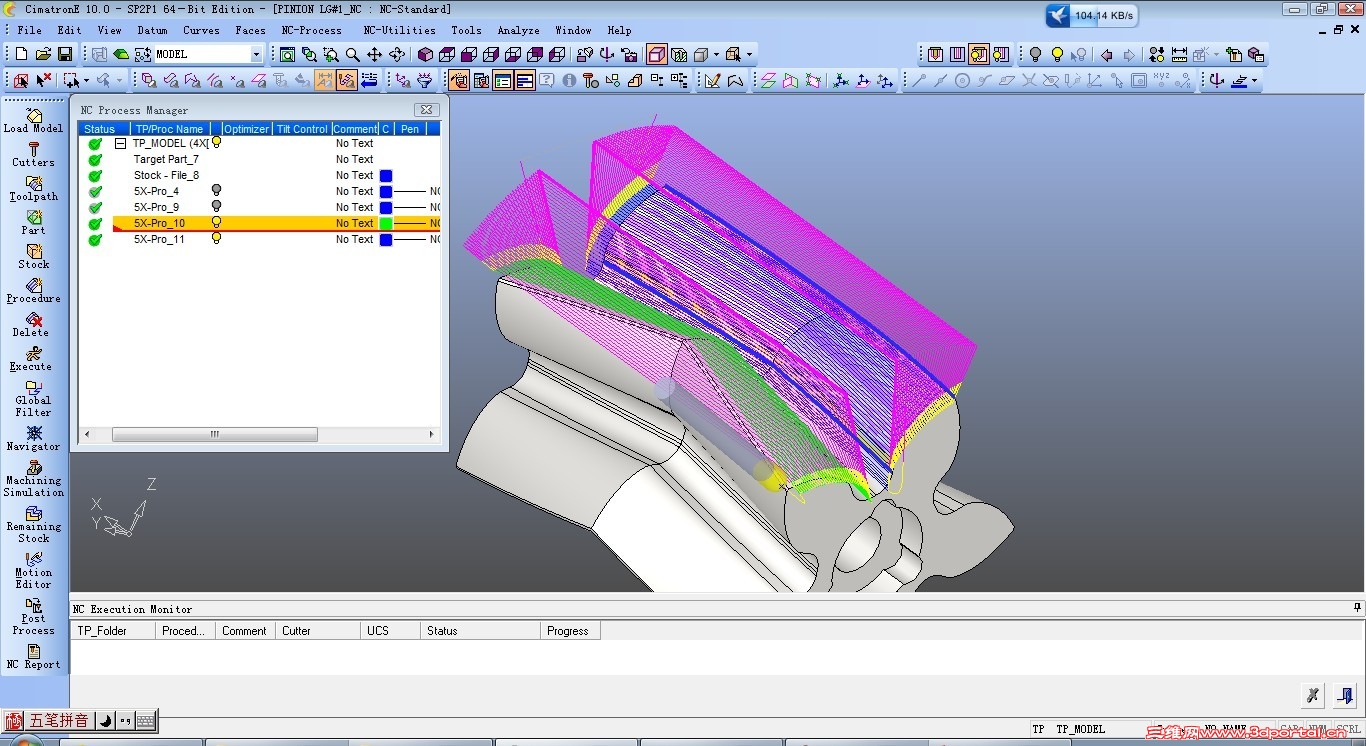Screen dimensions: 1366x746
Task: Click the Stock sidebar icon
Action: tap(34, 257)
